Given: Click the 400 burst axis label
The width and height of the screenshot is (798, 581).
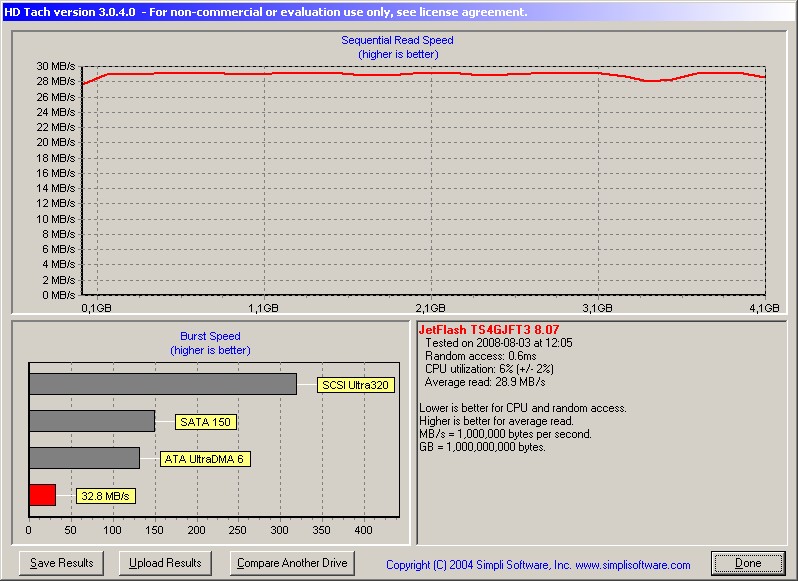Looking at the screenshot, I should 363,530.
